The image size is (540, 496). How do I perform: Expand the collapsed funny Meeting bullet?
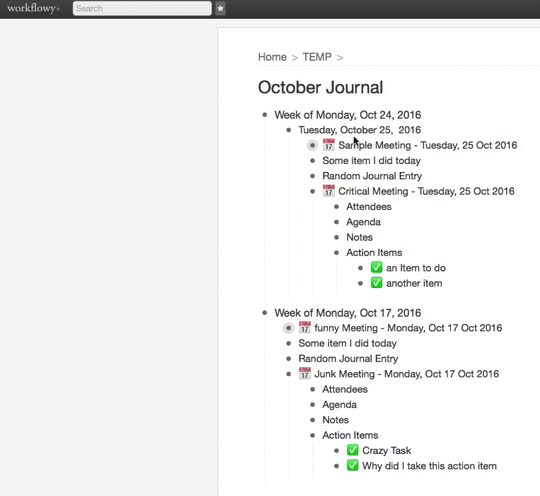click(x=288, y=328)
